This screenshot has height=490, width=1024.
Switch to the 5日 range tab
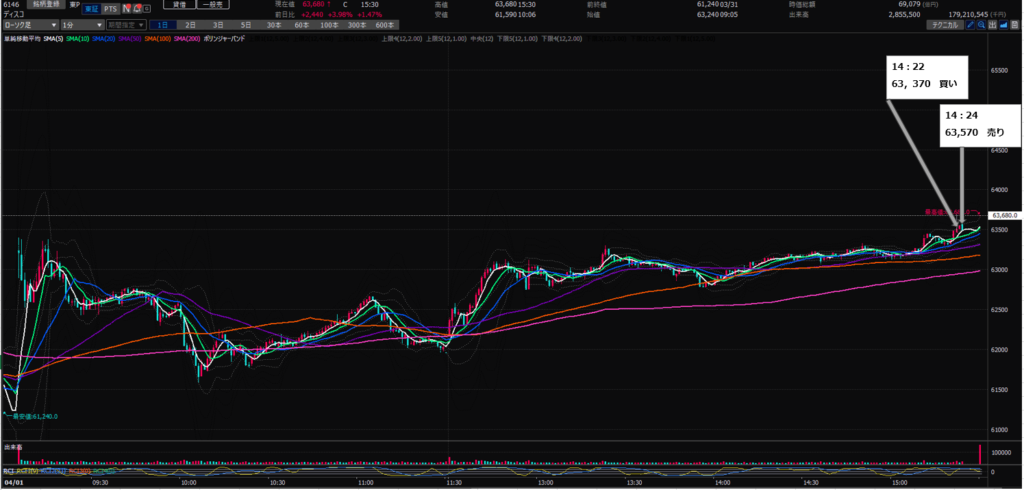[x=246, y=24]
